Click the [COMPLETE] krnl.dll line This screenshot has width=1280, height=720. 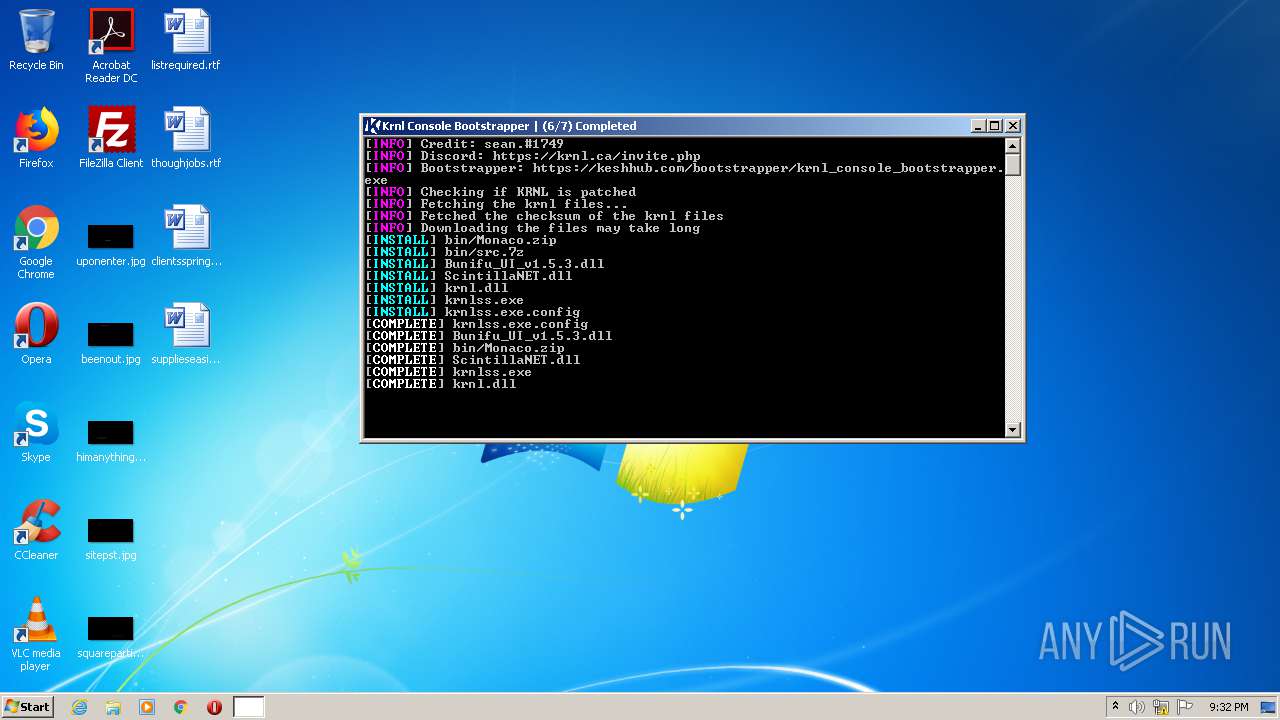tap(440, 384)
